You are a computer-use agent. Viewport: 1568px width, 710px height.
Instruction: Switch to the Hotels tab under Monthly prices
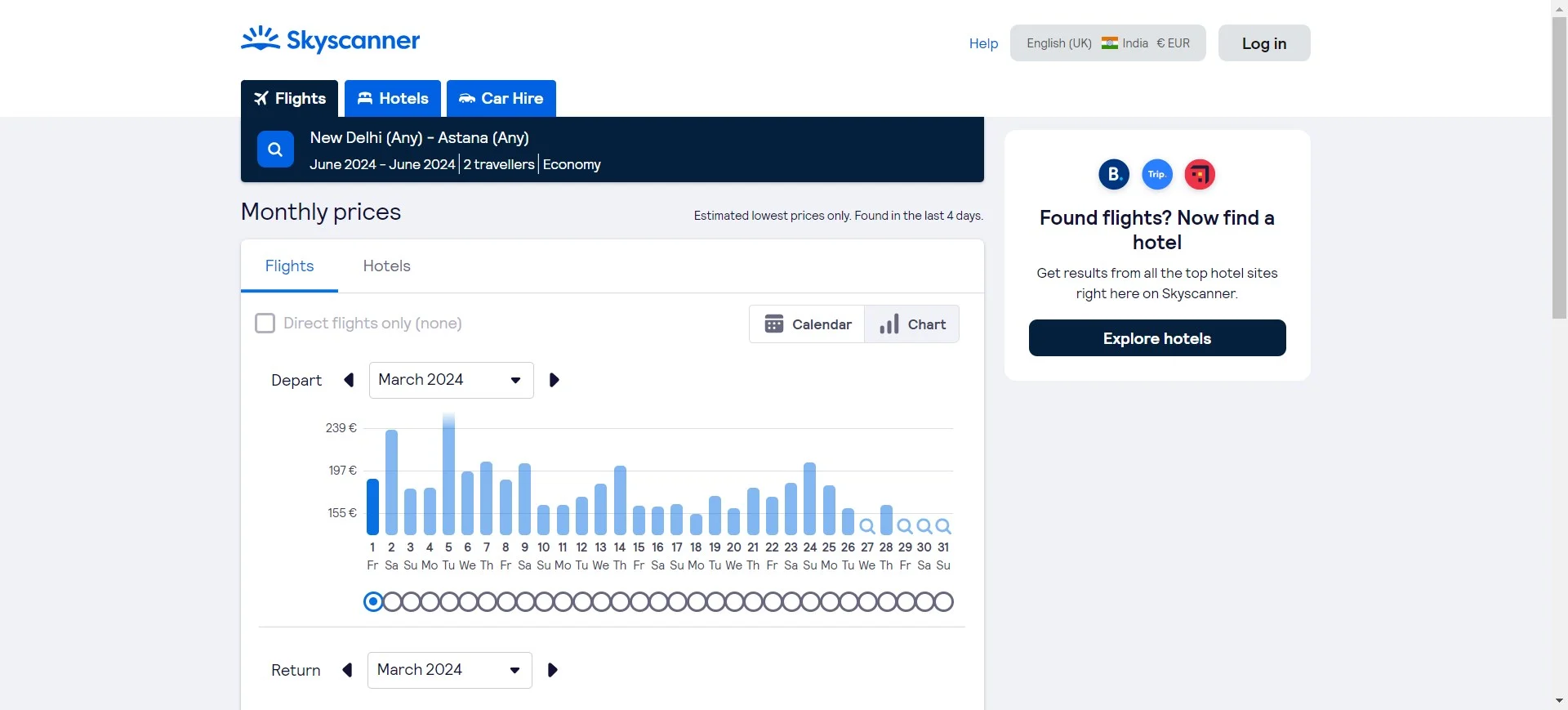[x=386, y=266]
